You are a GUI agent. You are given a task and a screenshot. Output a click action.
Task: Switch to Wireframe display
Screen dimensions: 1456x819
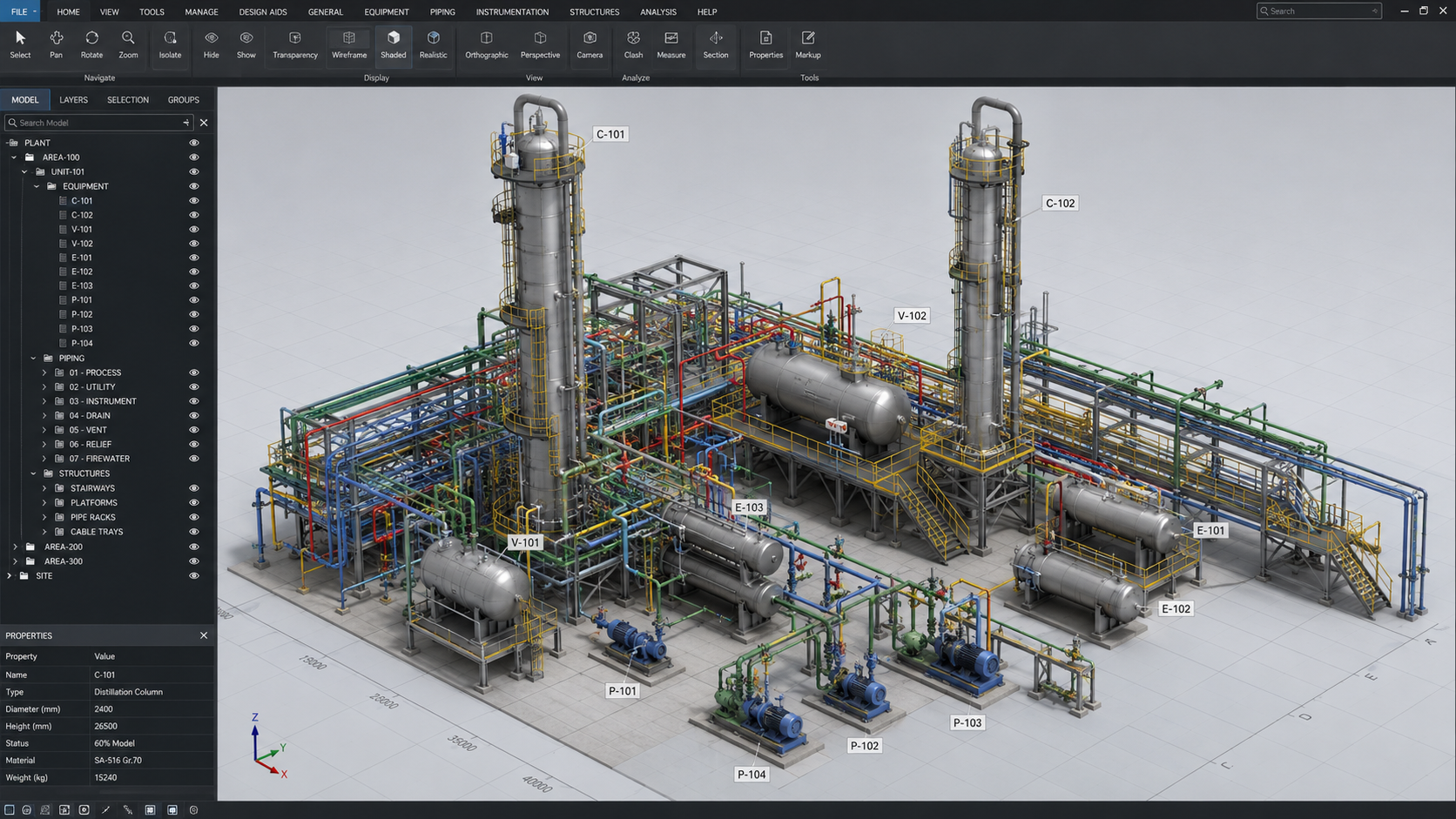[x=349, y=44]
